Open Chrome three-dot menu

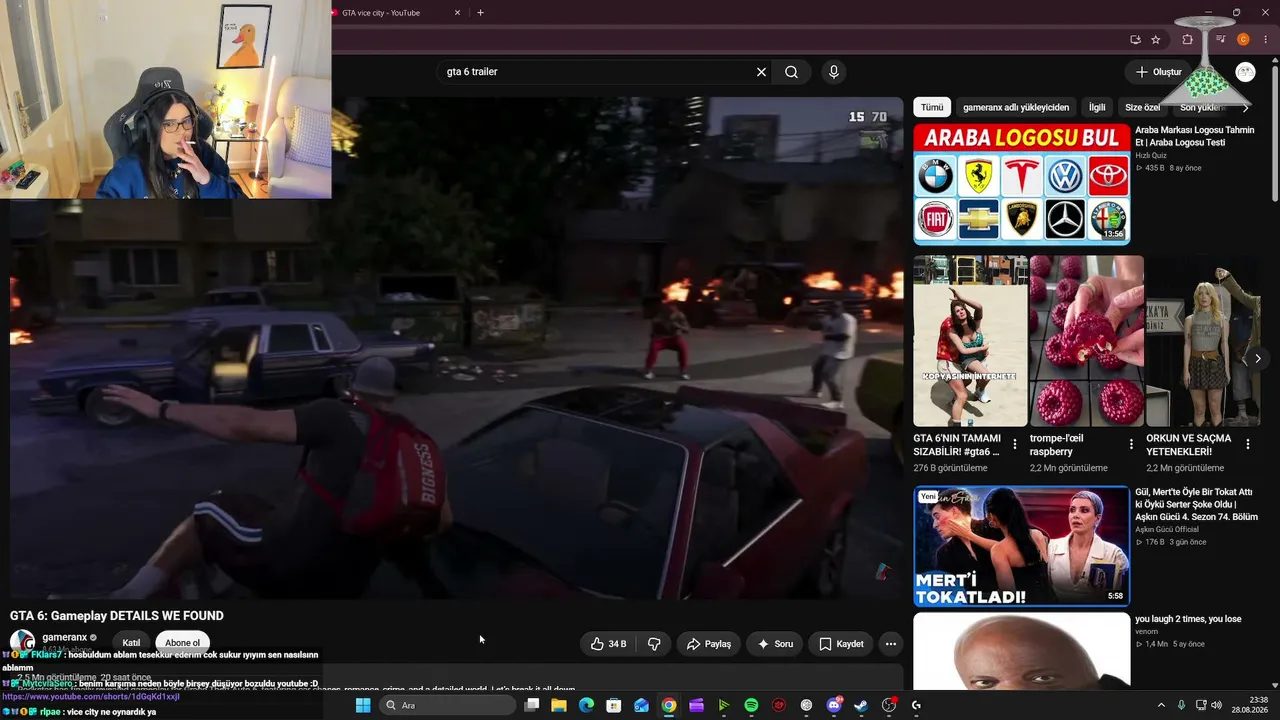[1266, 40]
